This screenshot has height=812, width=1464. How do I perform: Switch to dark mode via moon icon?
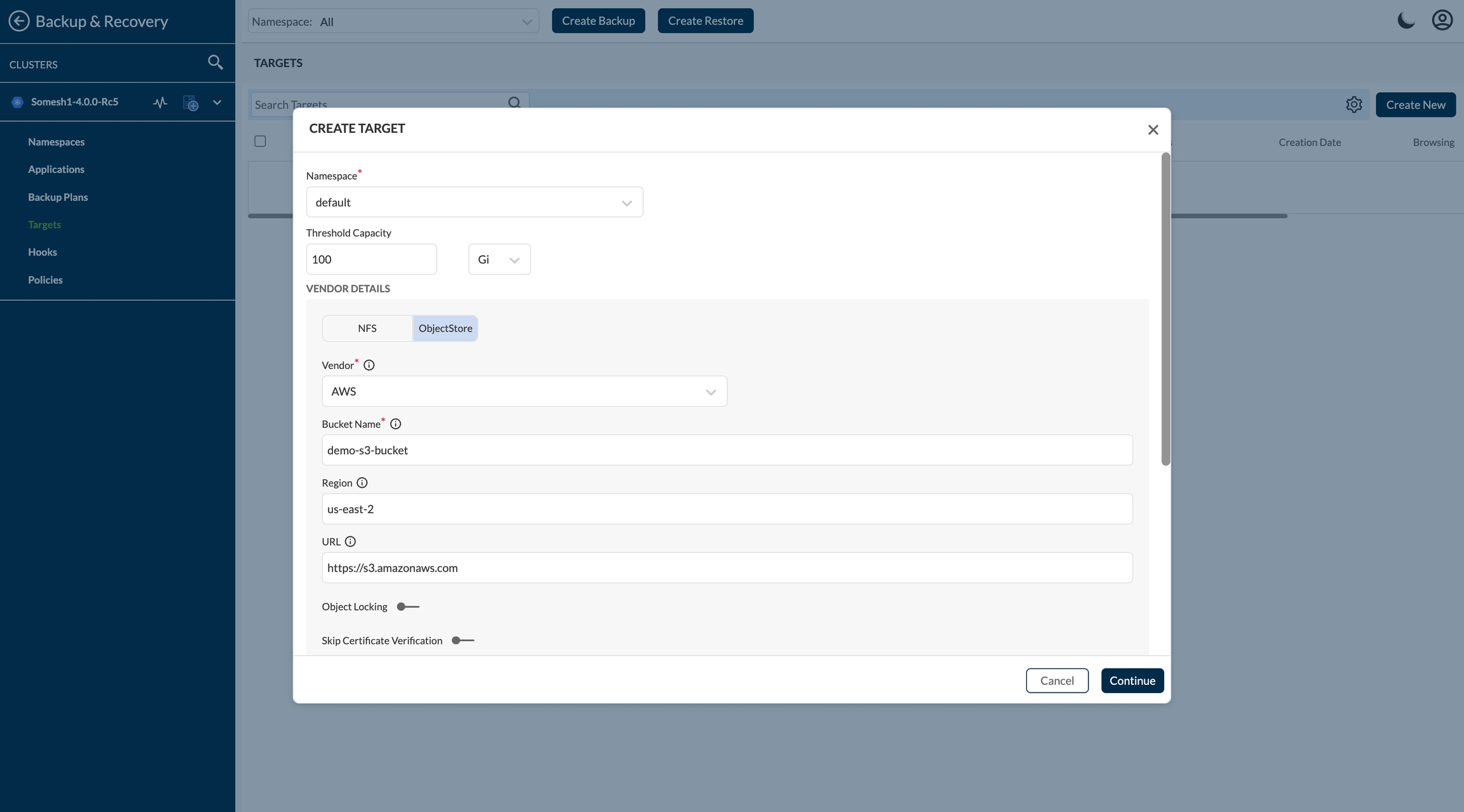[1406, 20]
